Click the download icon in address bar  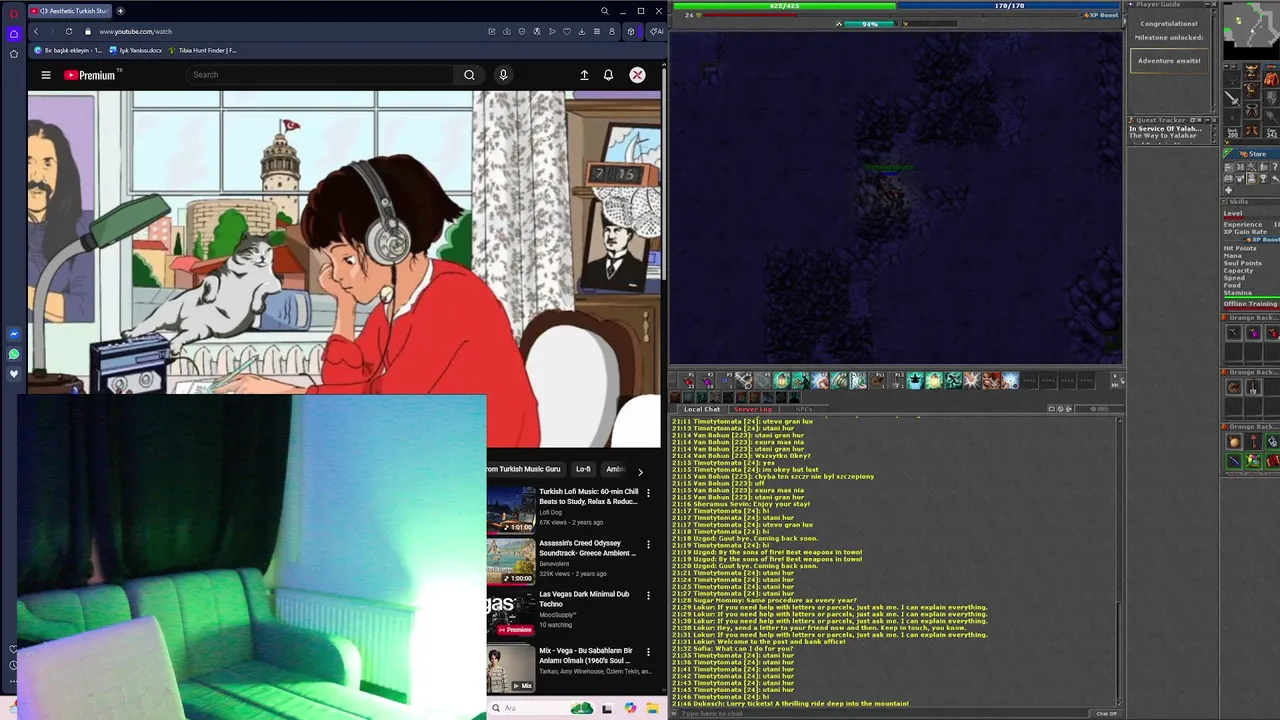tap(582, 31)
